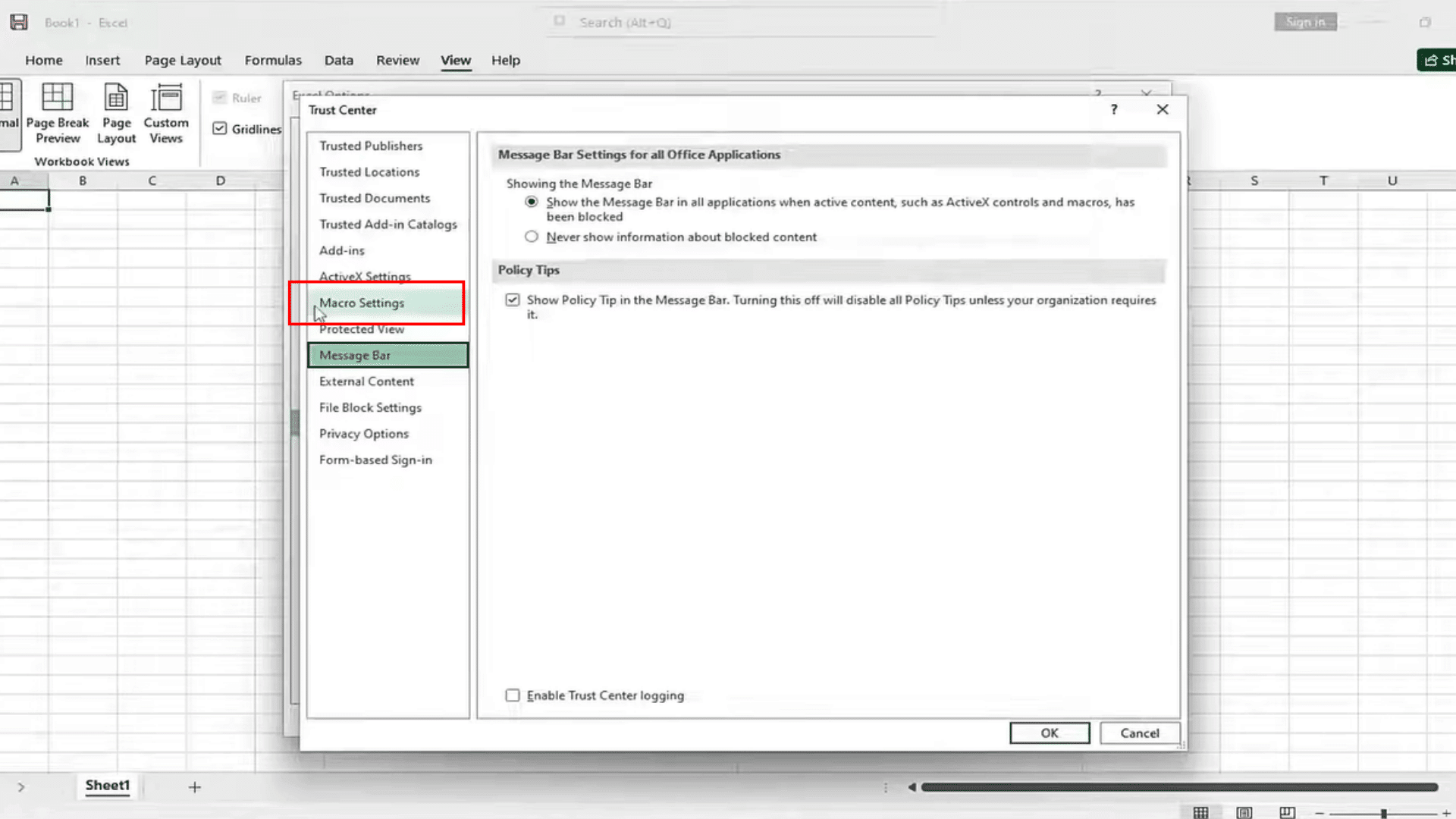
Task: Toggle Show Policy Tip checkbox
Action: 513,300
